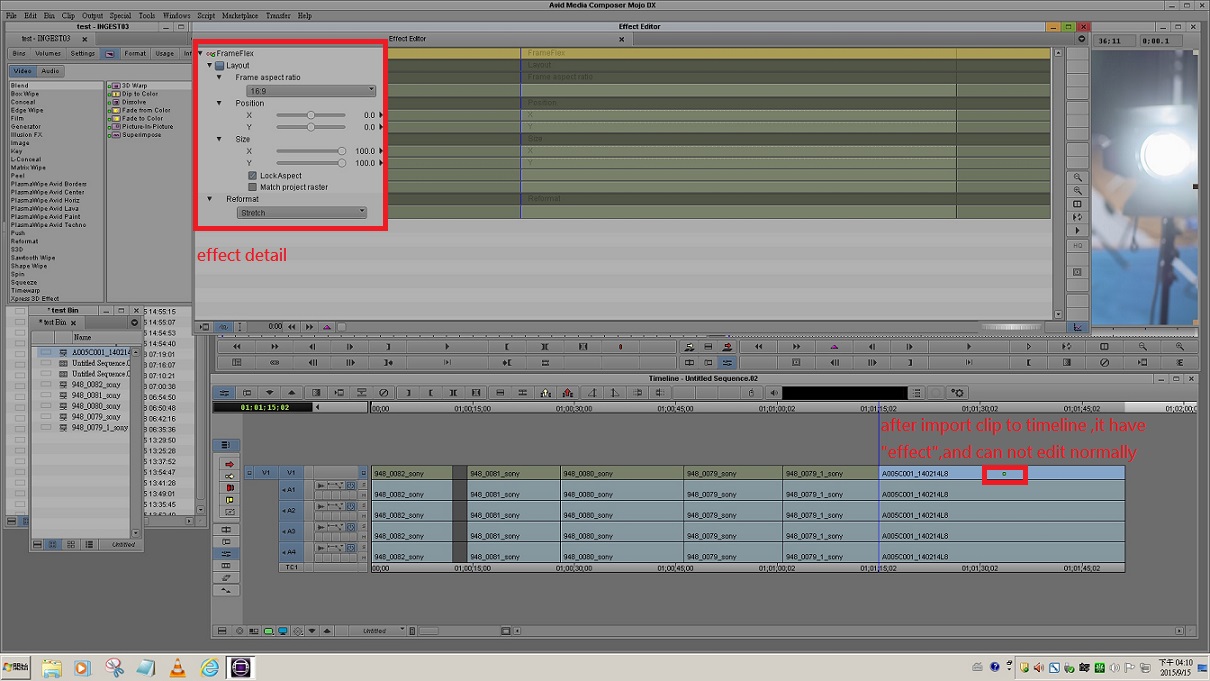Click the fast forward button in Effect Editor

pyautogui.click(x=309, y=327)
